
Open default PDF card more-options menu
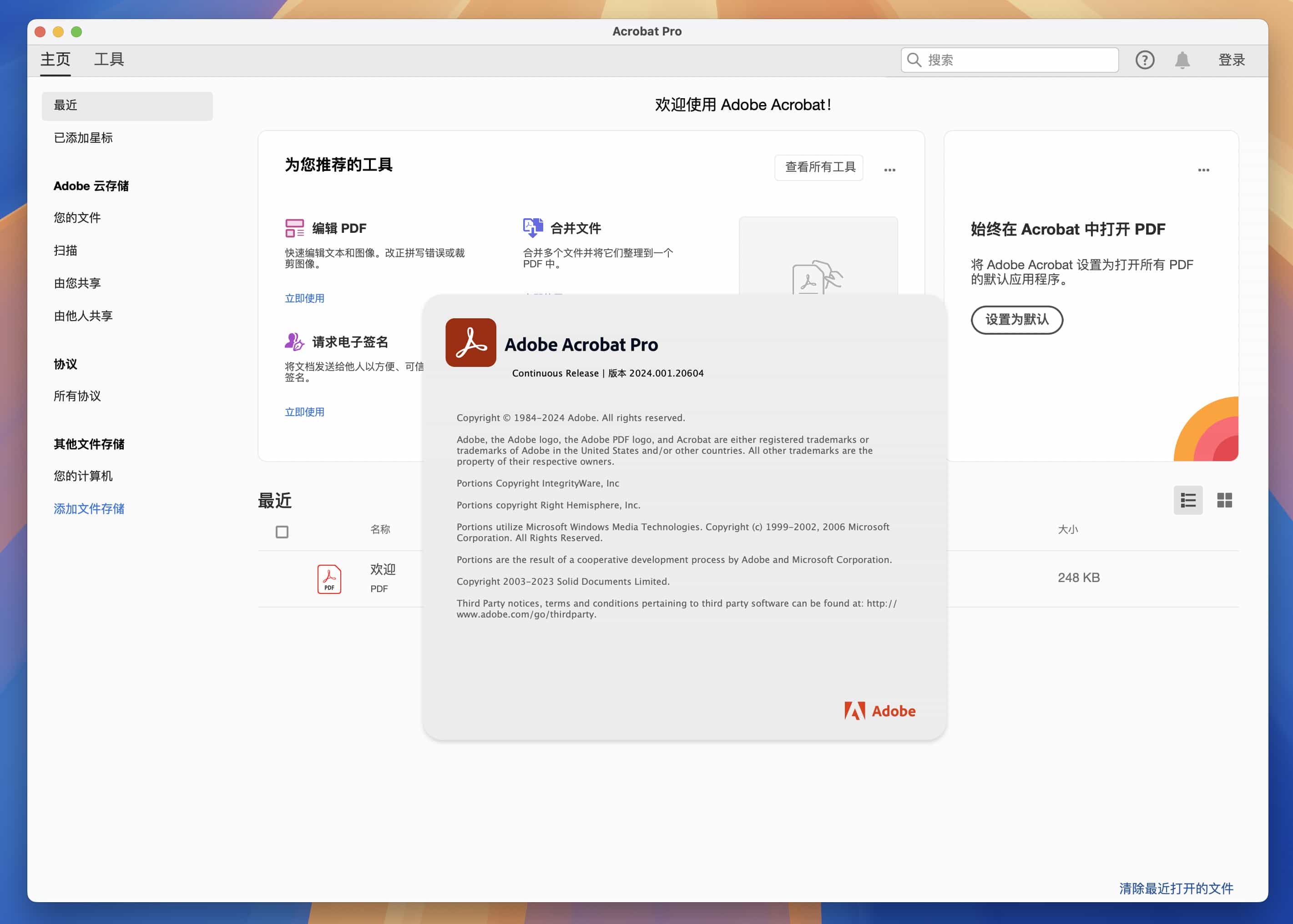click(x=1203, y=170)
